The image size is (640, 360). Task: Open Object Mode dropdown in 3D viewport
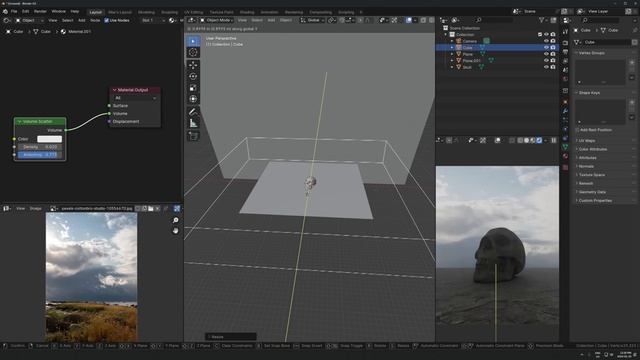click(x=216, y=20)
